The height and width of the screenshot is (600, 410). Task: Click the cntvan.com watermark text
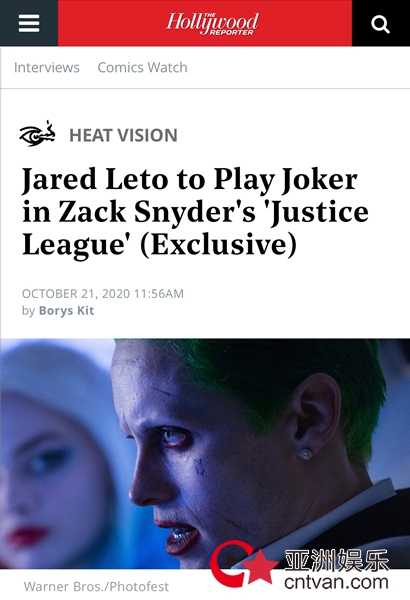[336, 582]
